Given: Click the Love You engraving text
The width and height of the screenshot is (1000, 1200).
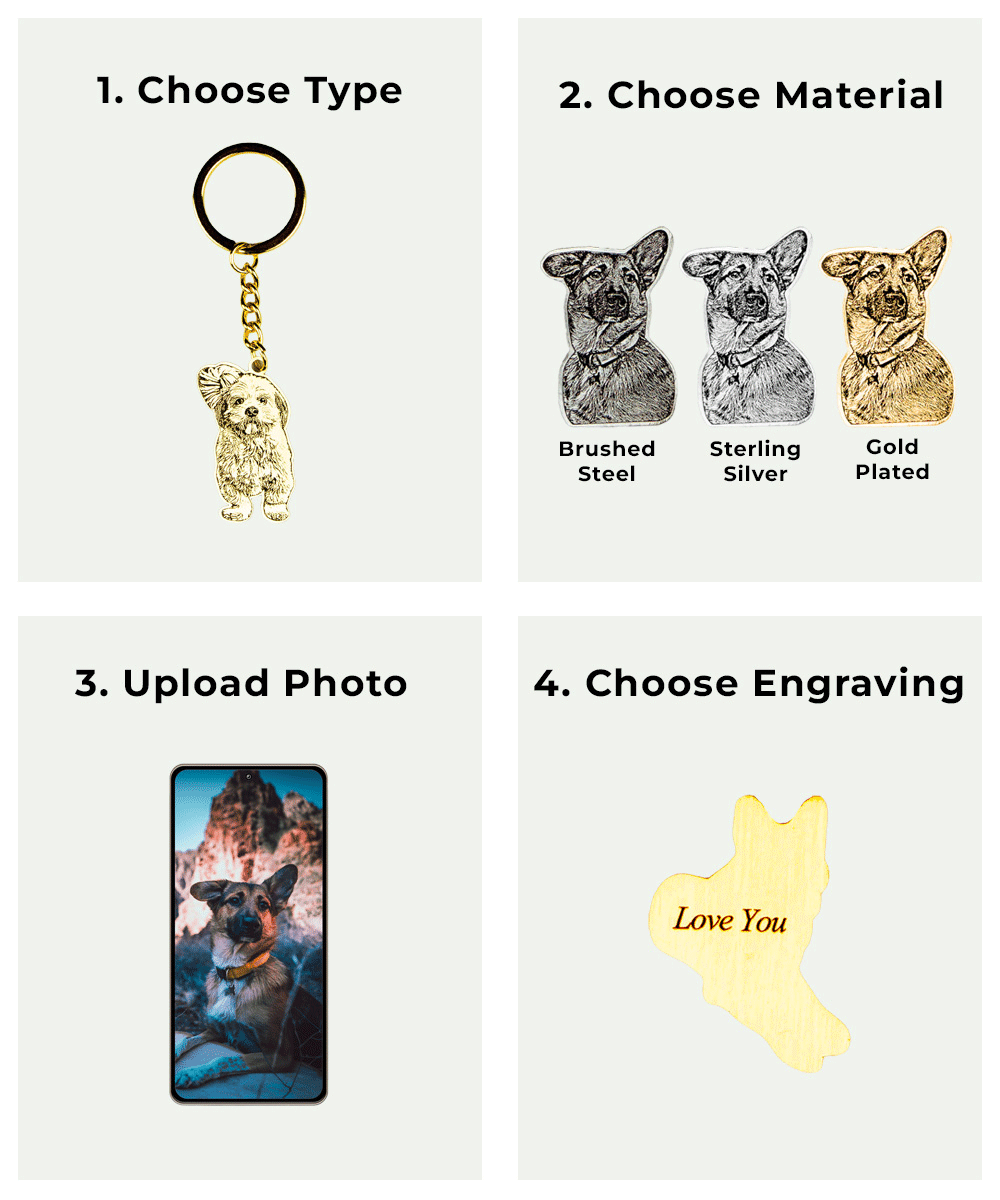Looking at the screenshot, I should (730, 919).
